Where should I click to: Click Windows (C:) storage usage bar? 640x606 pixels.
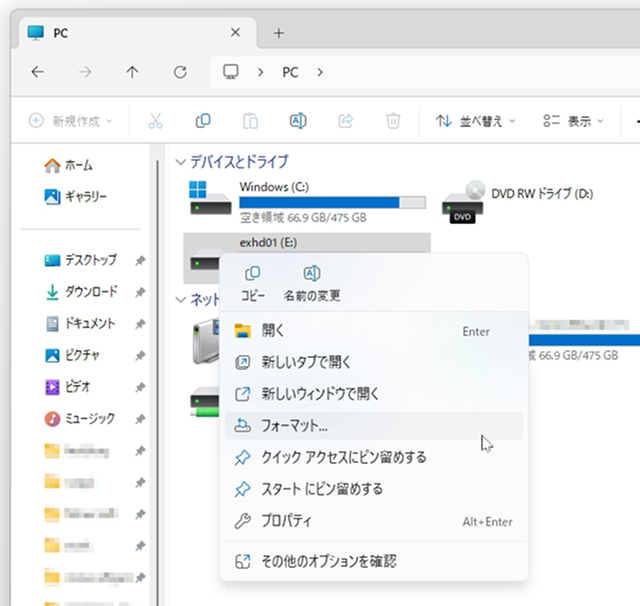pyautogui.click(x=332, y=202)
